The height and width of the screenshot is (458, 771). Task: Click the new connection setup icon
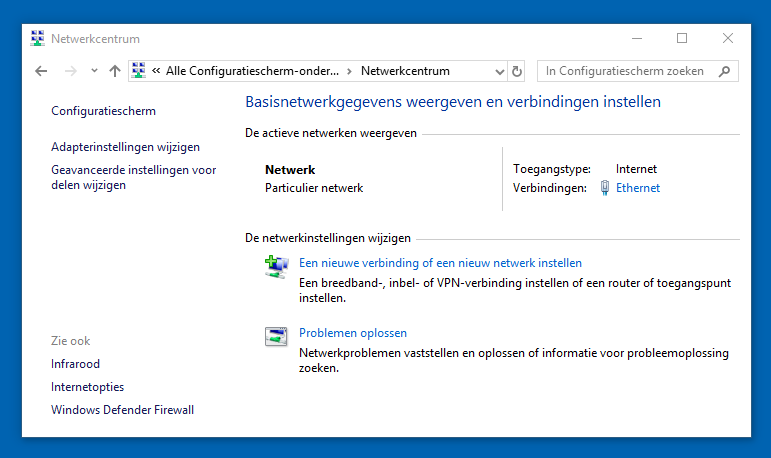point(276,267)
